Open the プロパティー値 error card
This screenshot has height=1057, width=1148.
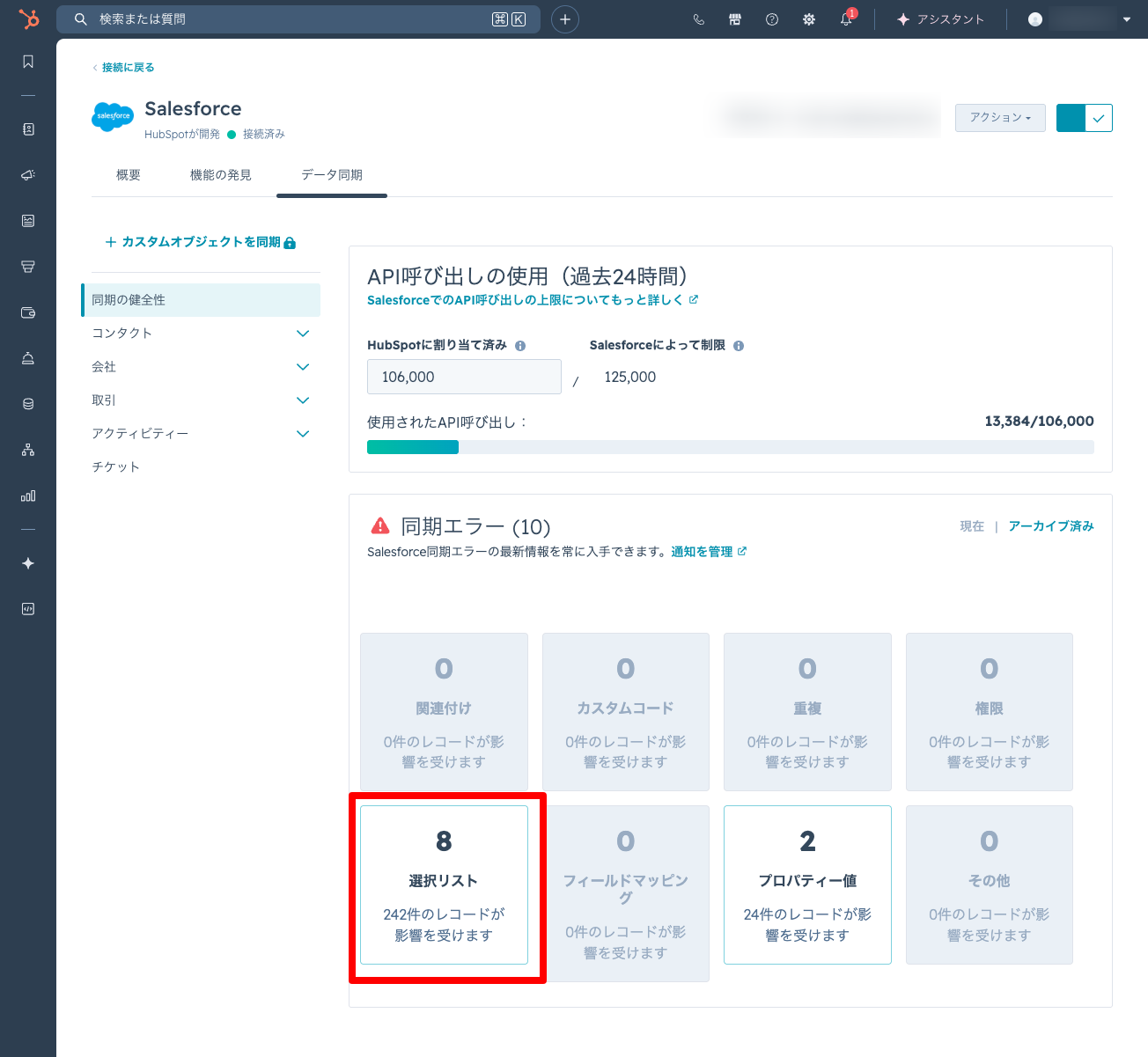point(807,885)
